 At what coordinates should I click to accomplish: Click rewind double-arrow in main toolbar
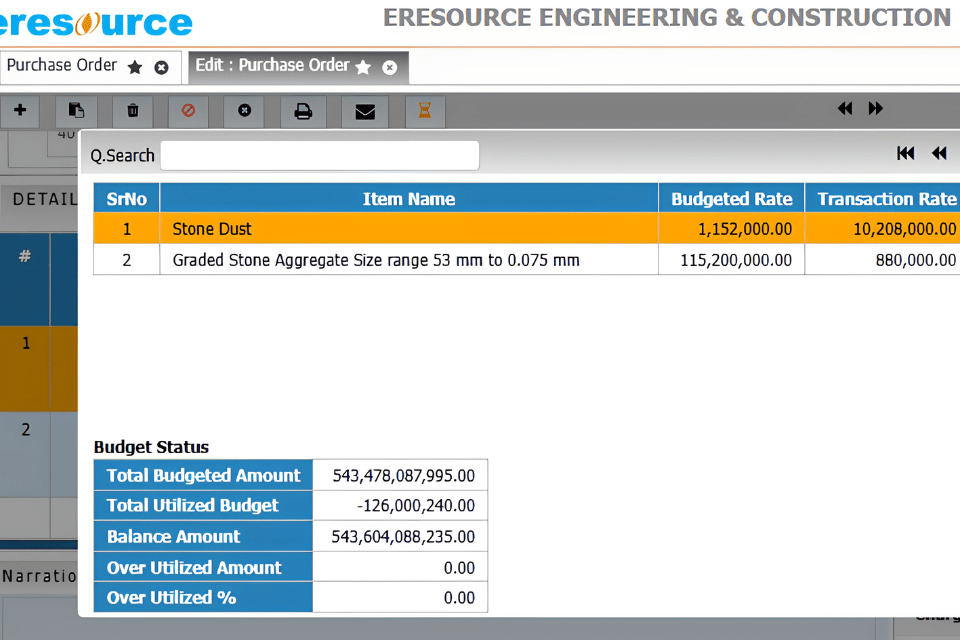coord(845,108)
